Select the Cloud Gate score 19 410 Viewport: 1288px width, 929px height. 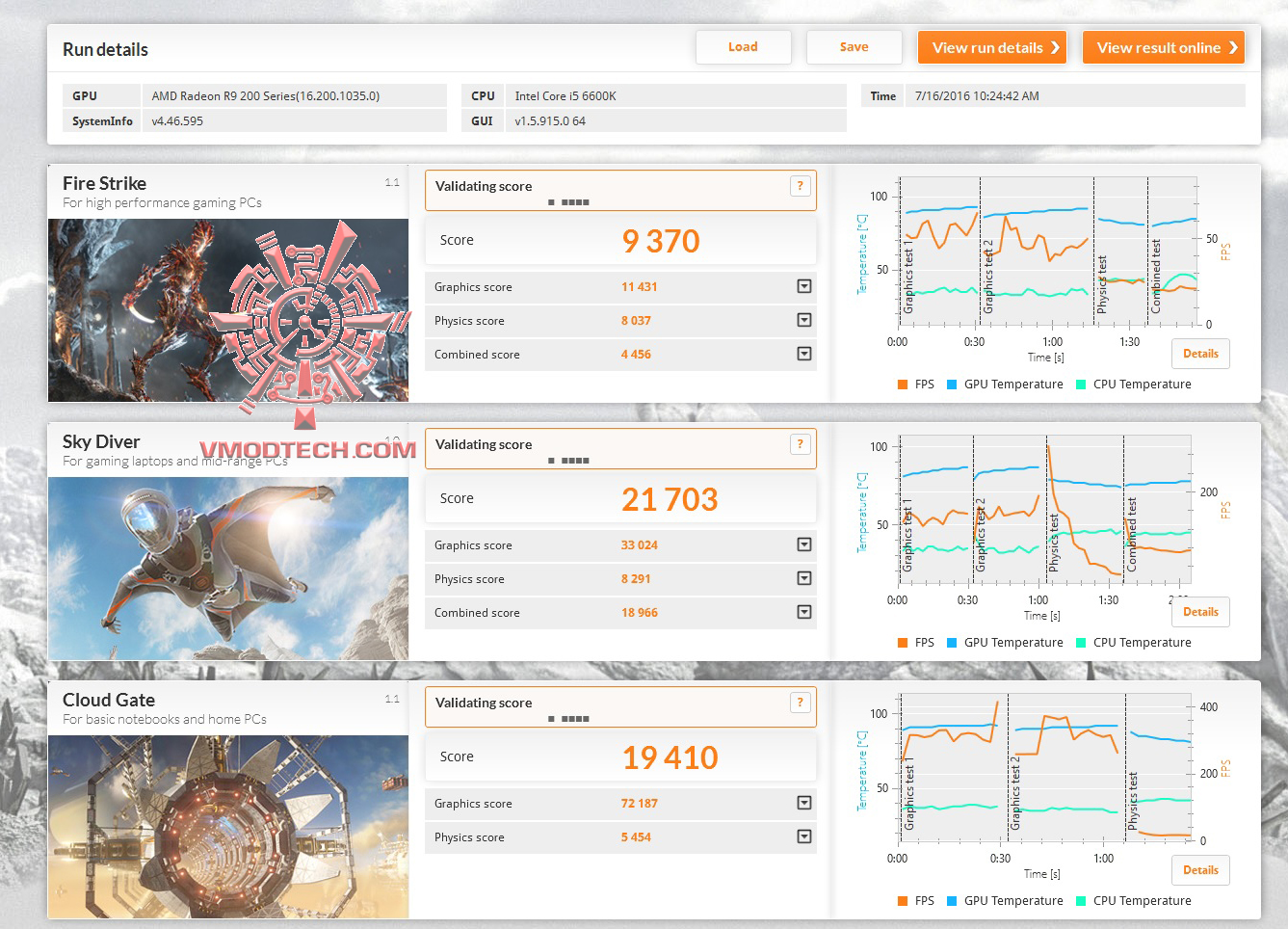pos(670,757)
